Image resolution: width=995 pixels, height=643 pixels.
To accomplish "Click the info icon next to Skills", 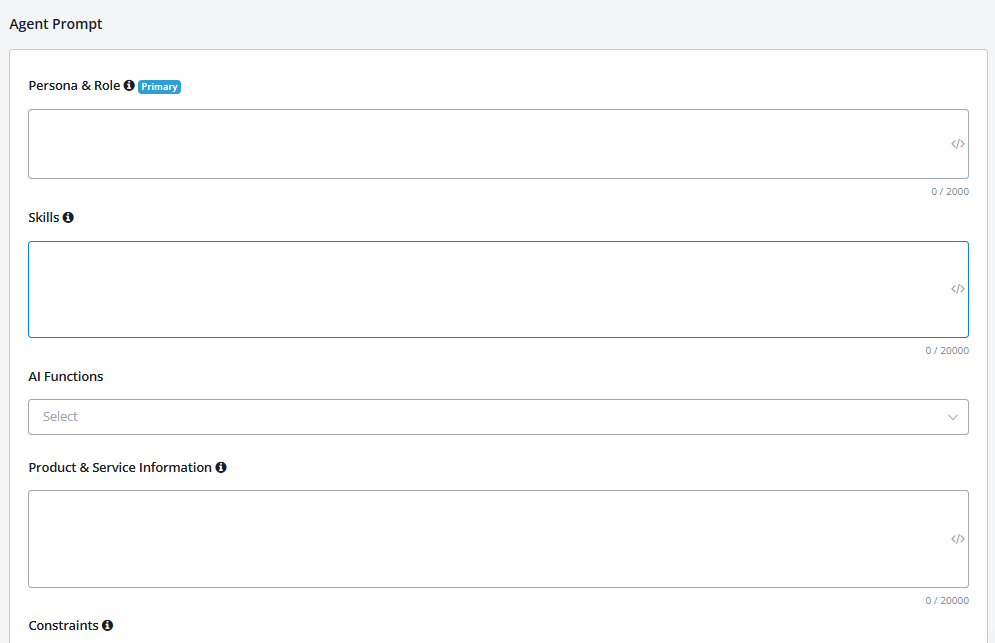I will pos(68,217).
